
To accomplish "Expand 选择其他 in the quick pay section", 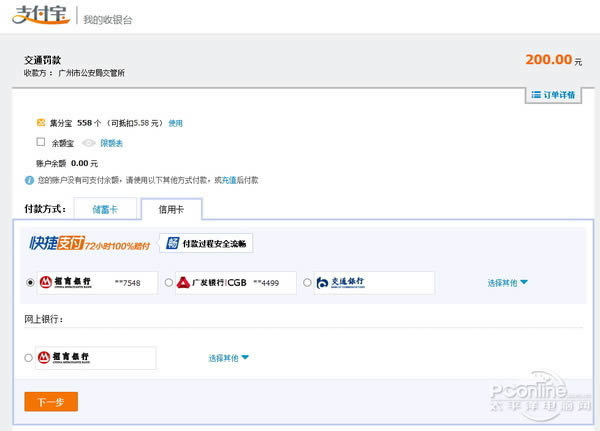I will pyautogui.click(x=507, y=283).
